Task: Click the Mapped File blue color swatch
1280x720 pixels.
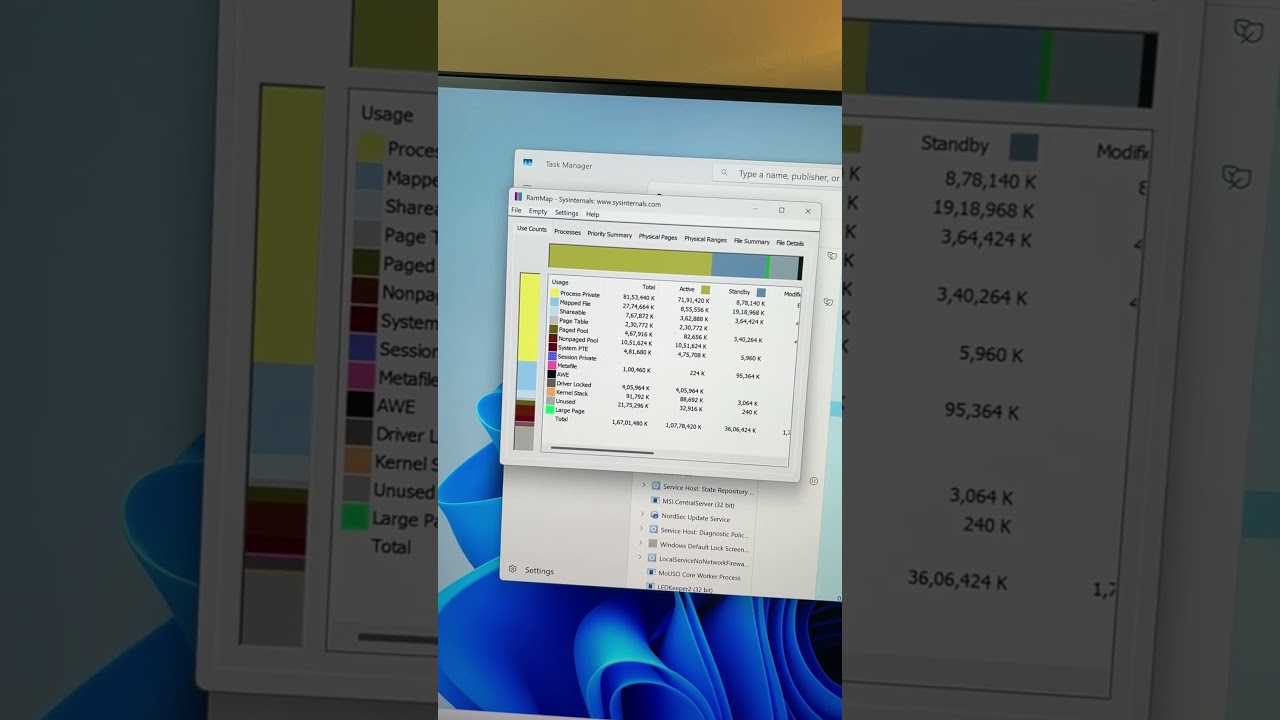Action: click(554, 301)
